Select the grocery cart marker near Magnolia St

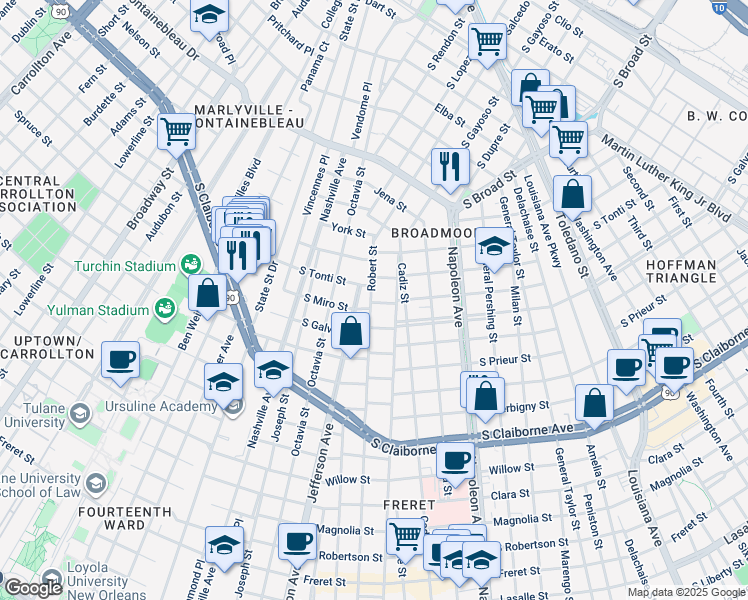coord(405,538)
